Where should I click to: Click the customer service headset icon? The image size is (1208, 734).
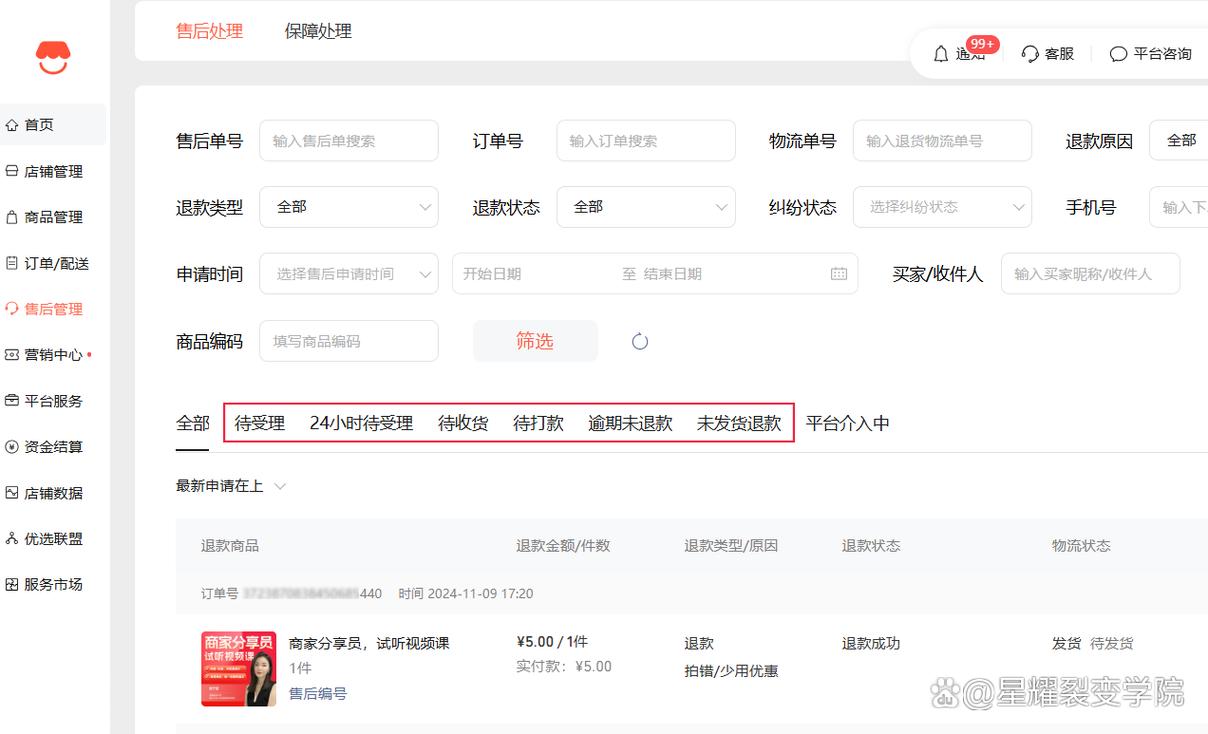pyautogui.click(x=1030, y=54)
